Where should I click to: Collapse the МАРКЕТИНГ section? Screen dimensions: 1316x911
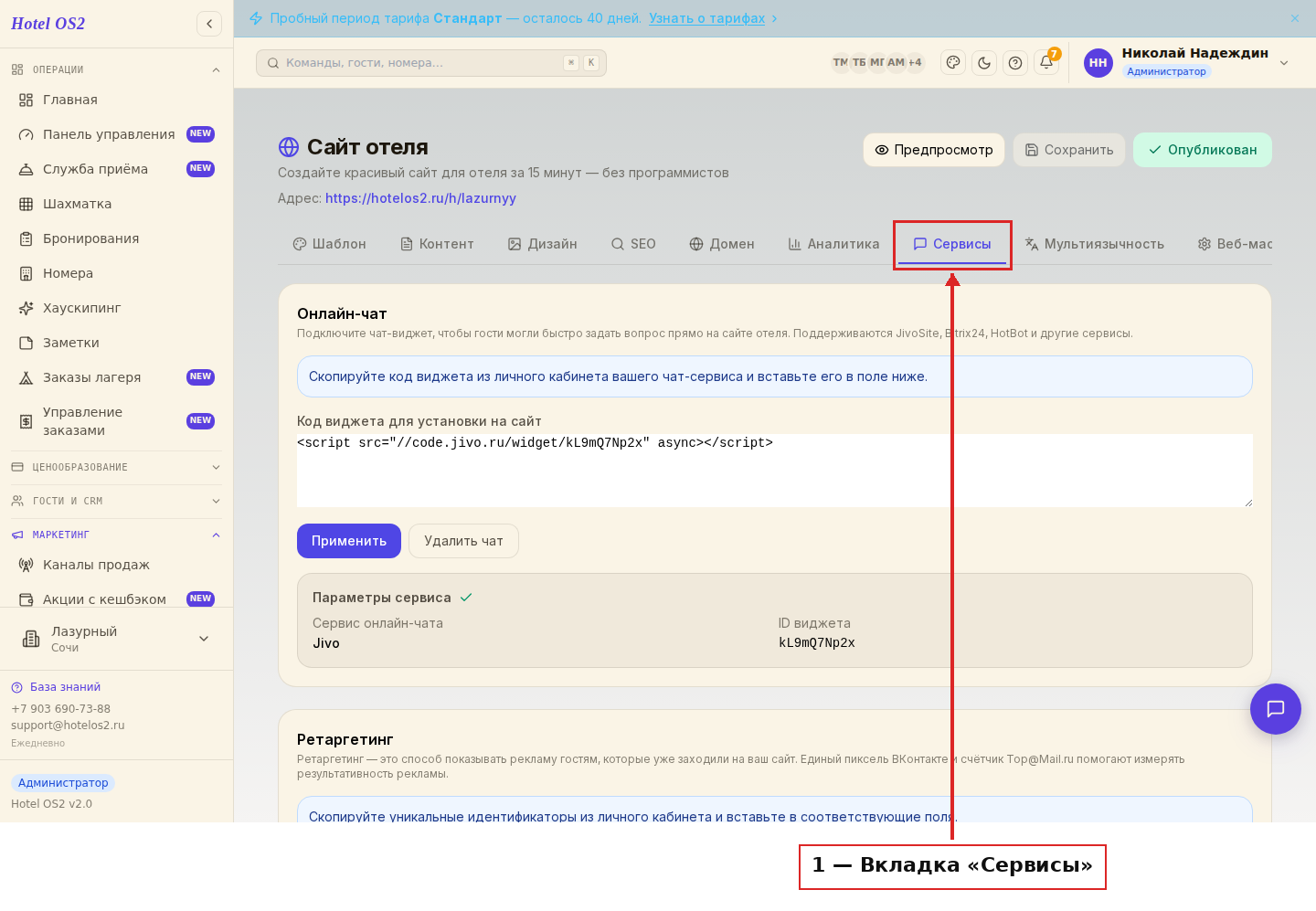coord(116,535)
